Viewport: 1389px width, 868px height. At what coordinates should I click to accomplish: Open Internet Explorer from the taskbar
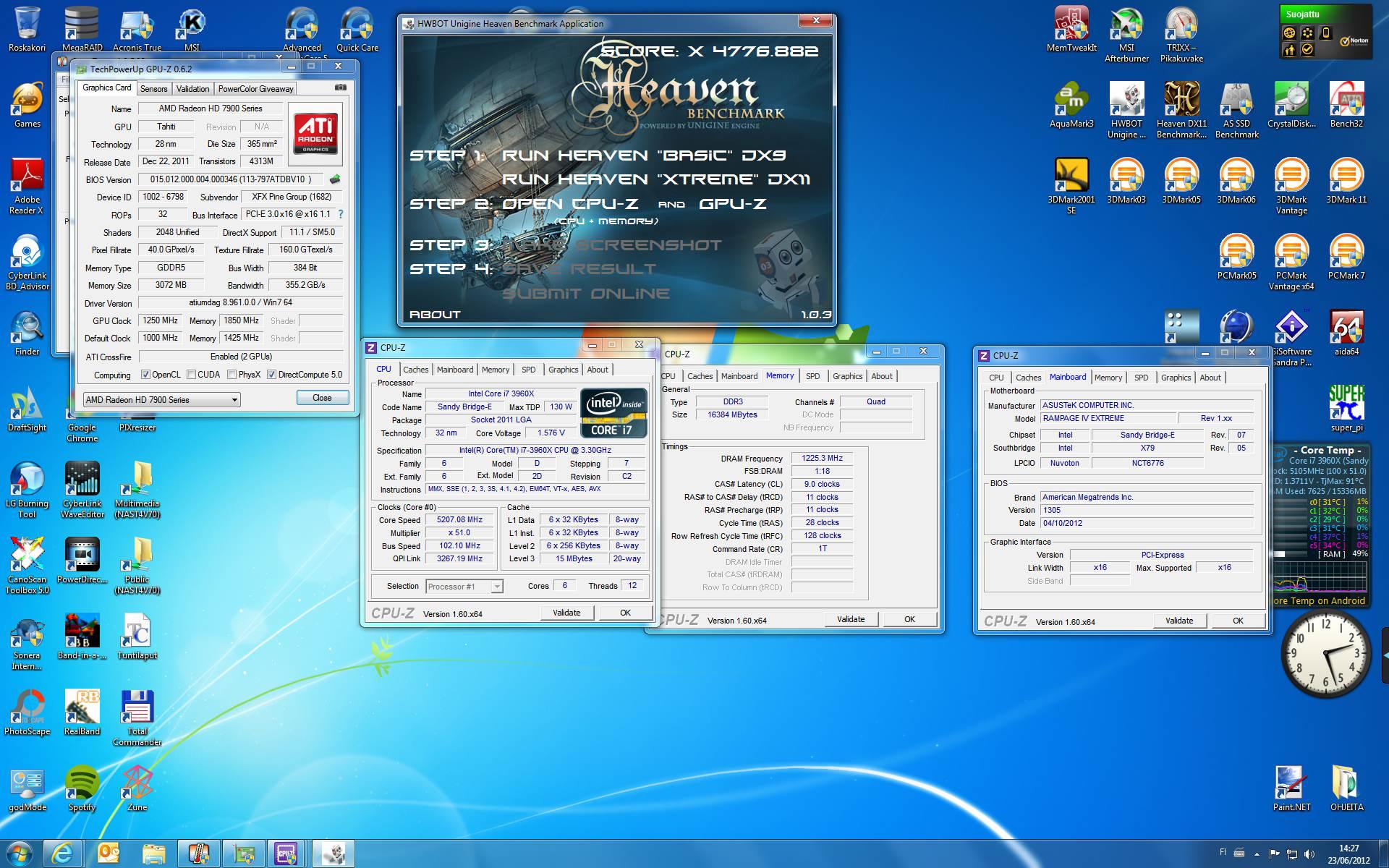tap(62, 854)
